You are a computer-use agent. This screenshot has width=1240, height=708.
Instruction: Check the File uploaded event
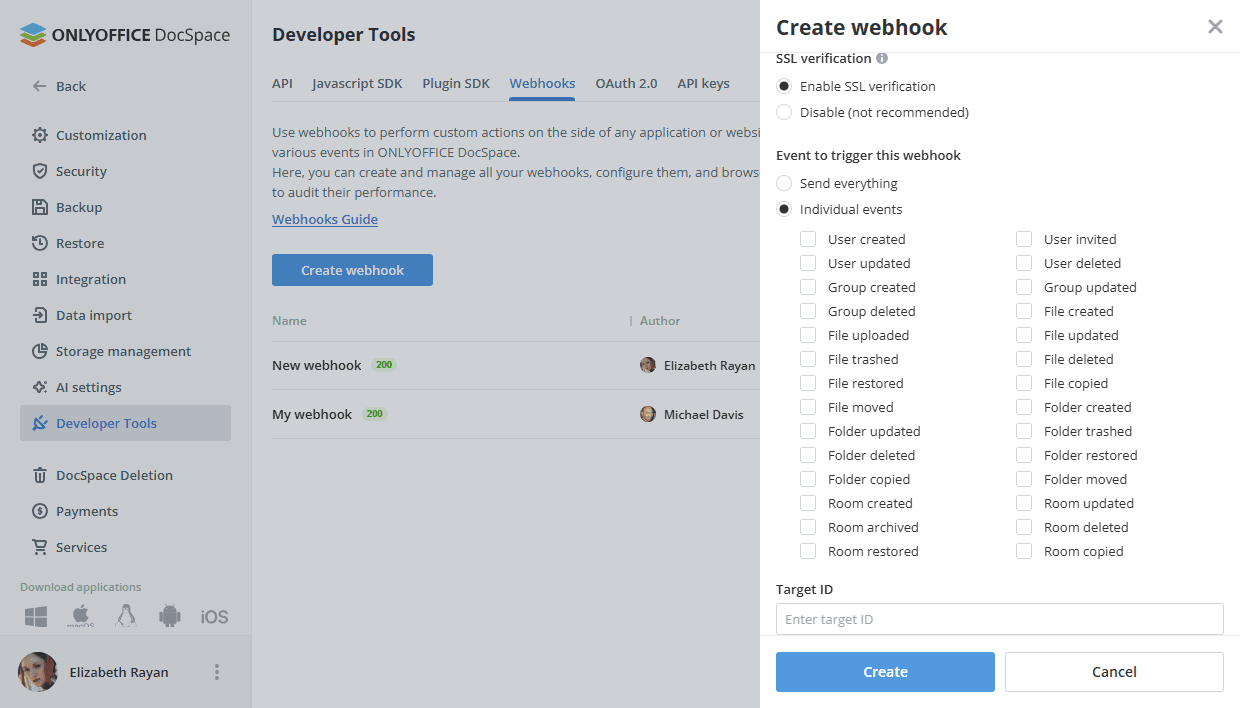coord(807,335)
